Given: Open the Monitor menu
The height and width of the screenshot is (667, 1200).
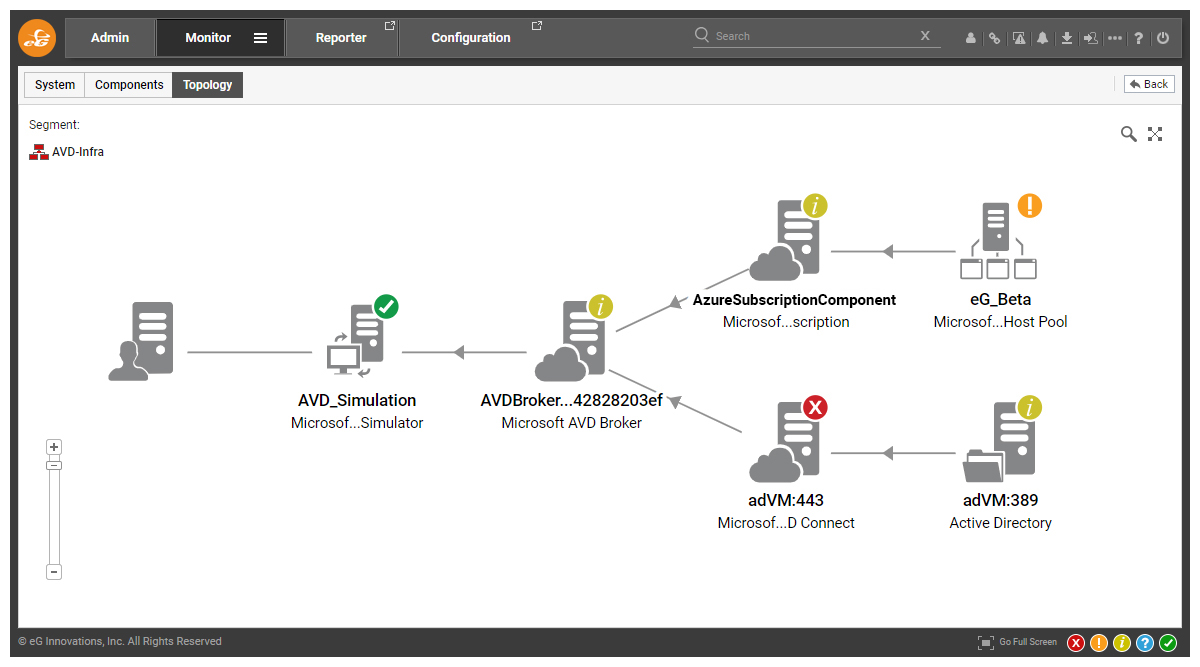Looking at the screenshot, I should 208,38.
